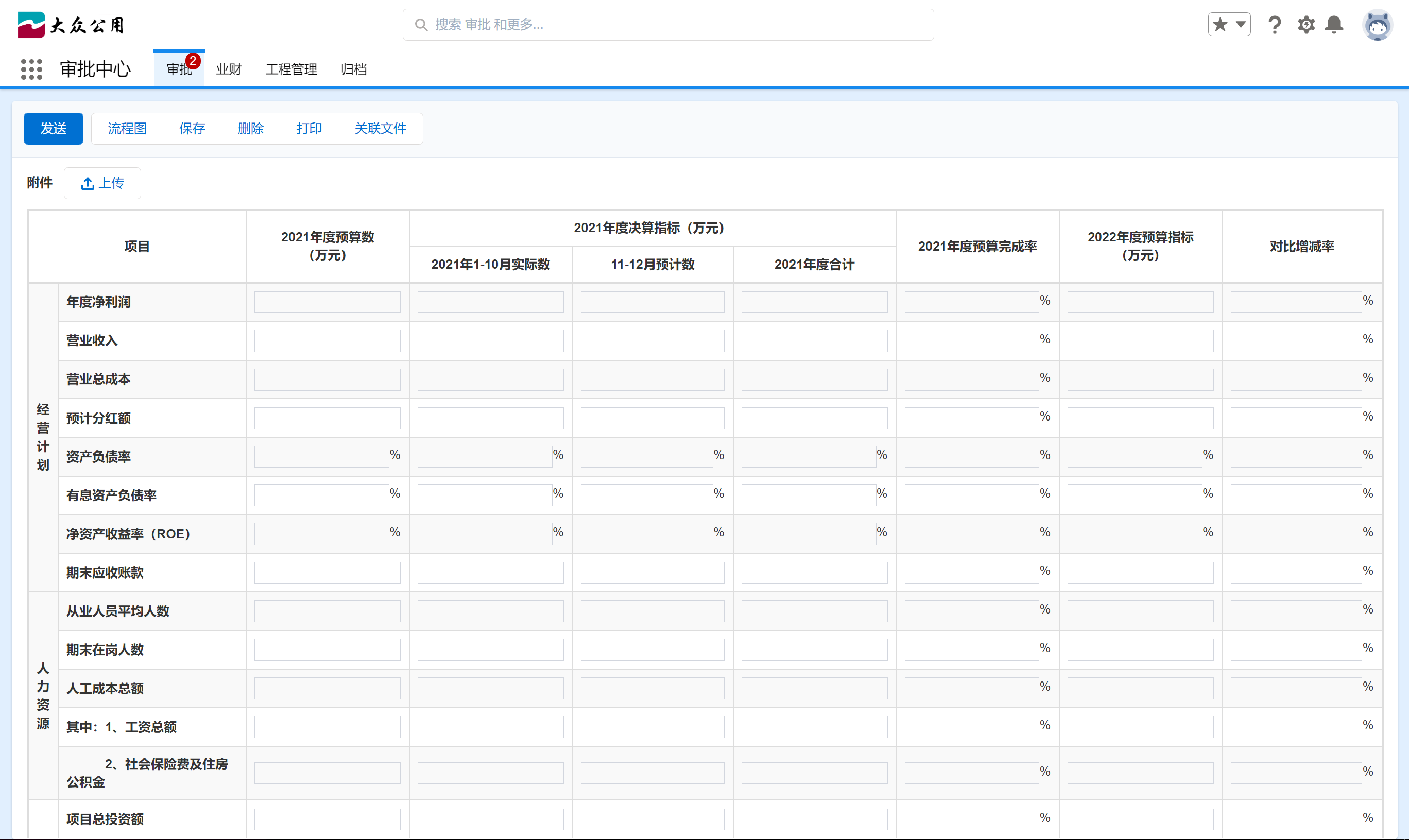Click 营业收入 2022年度预算指标 field

click(1141, 341)
